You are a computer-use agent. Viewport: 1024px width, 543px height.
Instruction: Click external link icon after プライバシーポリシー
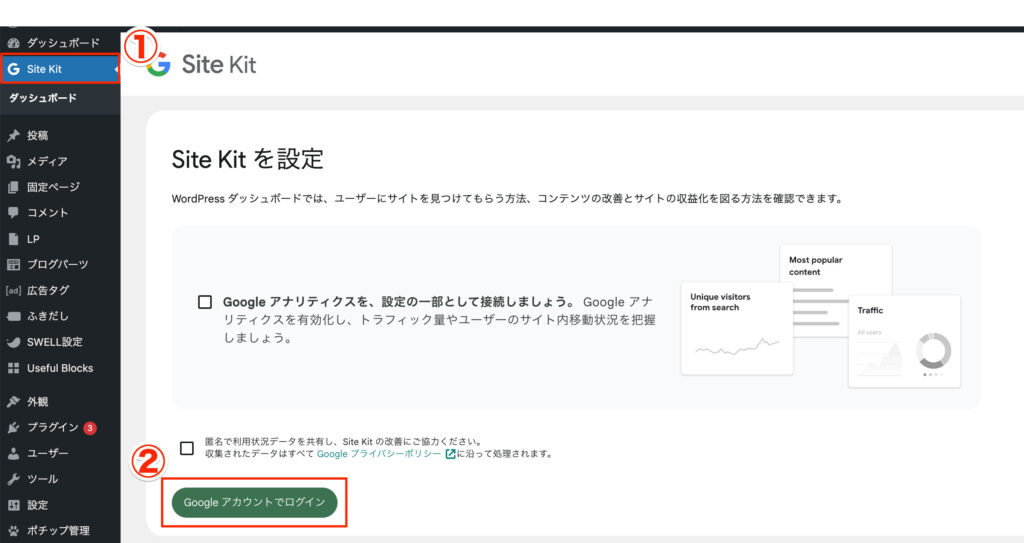pyautogui.click(x=450, y=453)
